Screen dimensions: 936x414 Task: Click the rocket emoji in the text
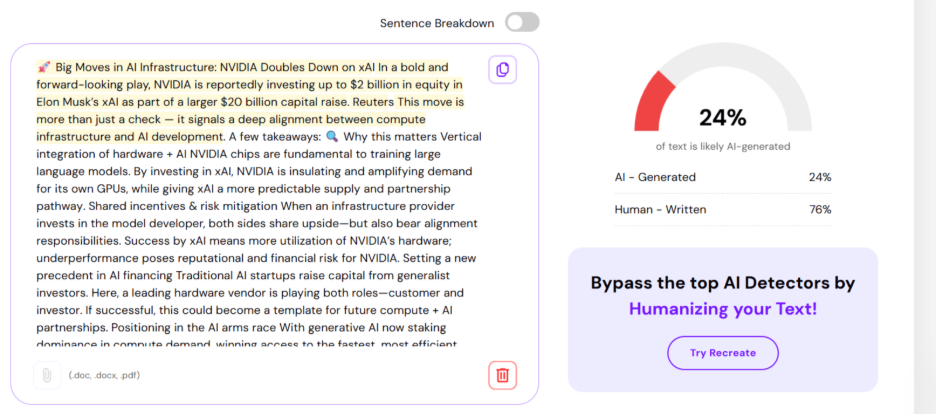[x=44, y=67]
